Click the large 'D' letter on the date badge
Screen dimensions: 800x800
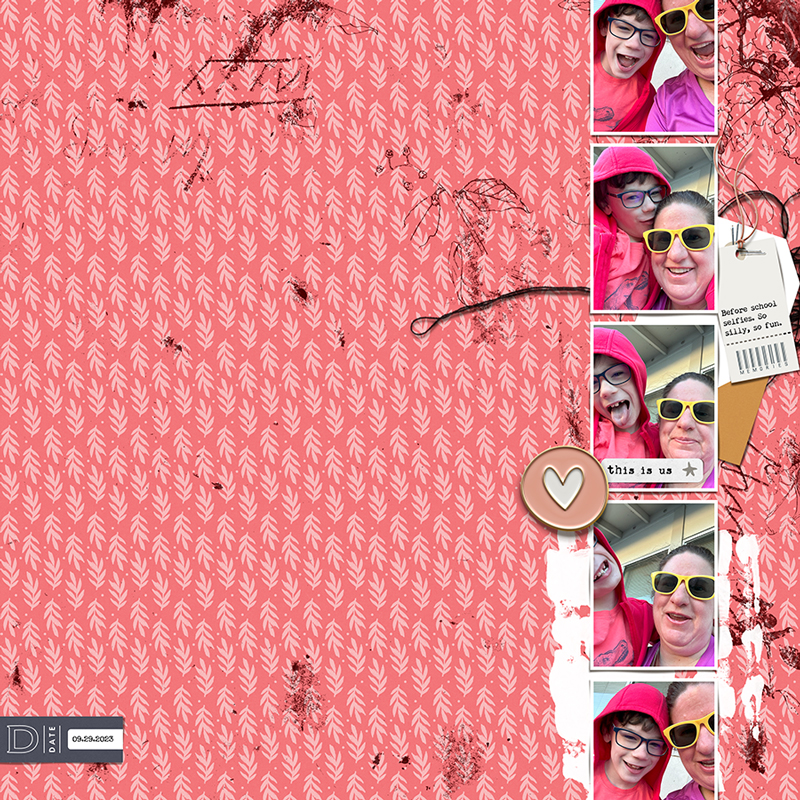[x=22, y=739]
